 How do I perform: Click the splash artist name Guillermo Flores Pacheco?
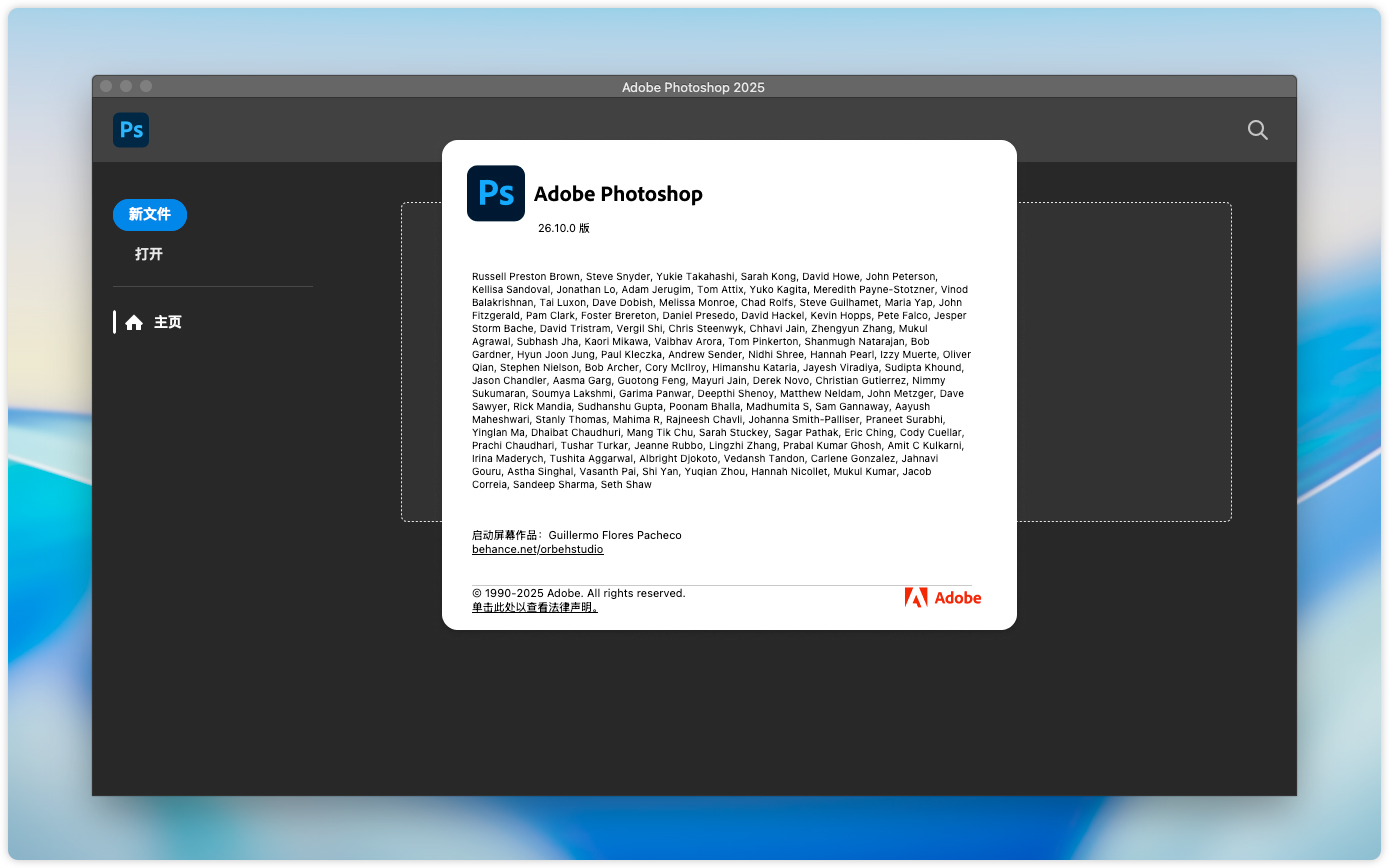[x=615, y=535]
